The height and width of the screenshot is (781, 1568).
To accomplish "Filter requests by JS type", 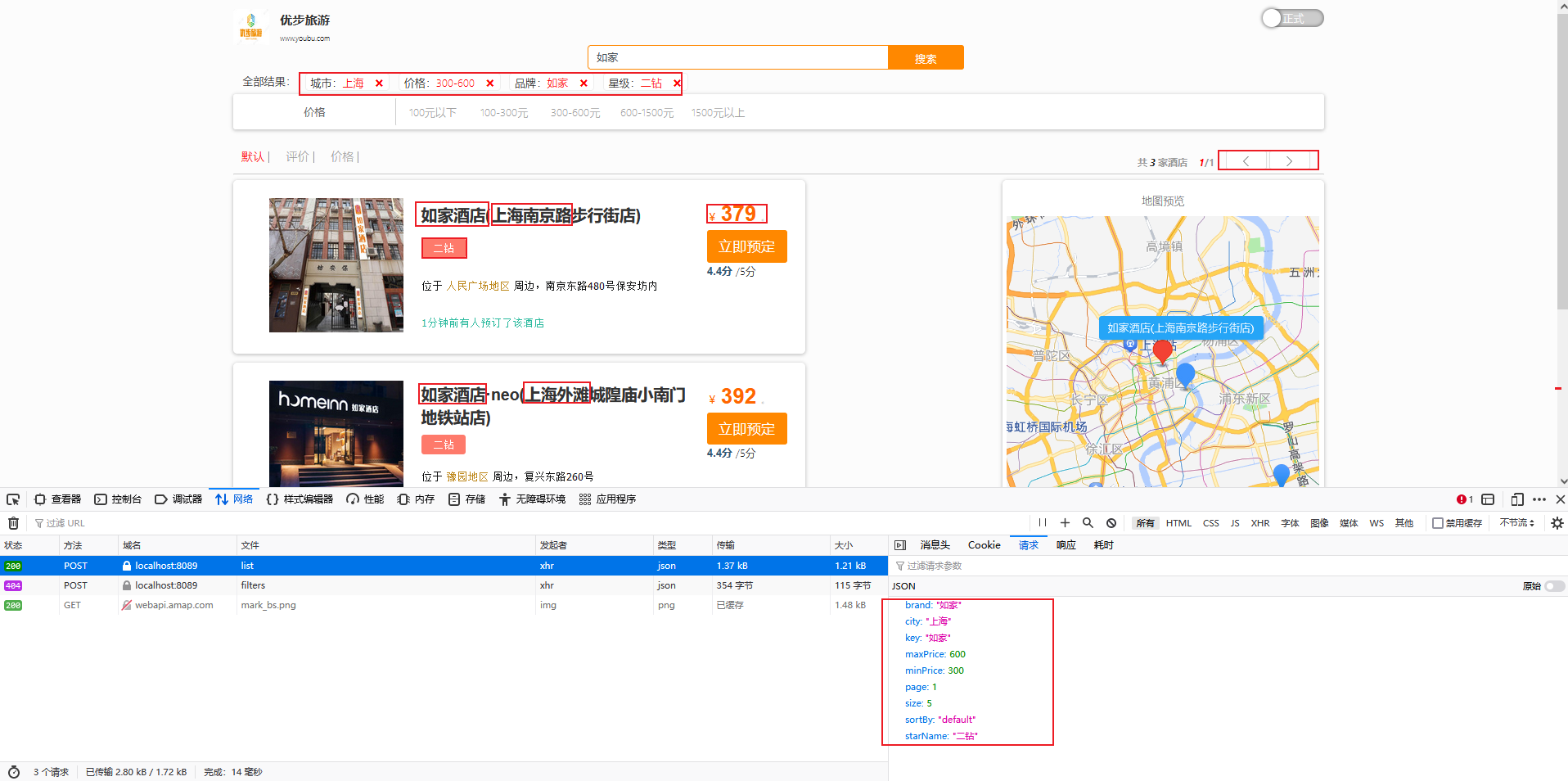I will tap(1235, 523).
